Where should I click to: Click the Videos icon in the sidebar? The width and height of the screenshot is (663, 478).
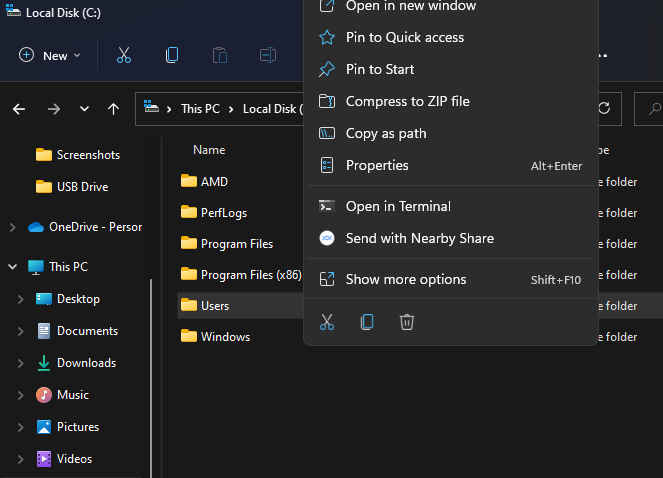coord(44,459)
